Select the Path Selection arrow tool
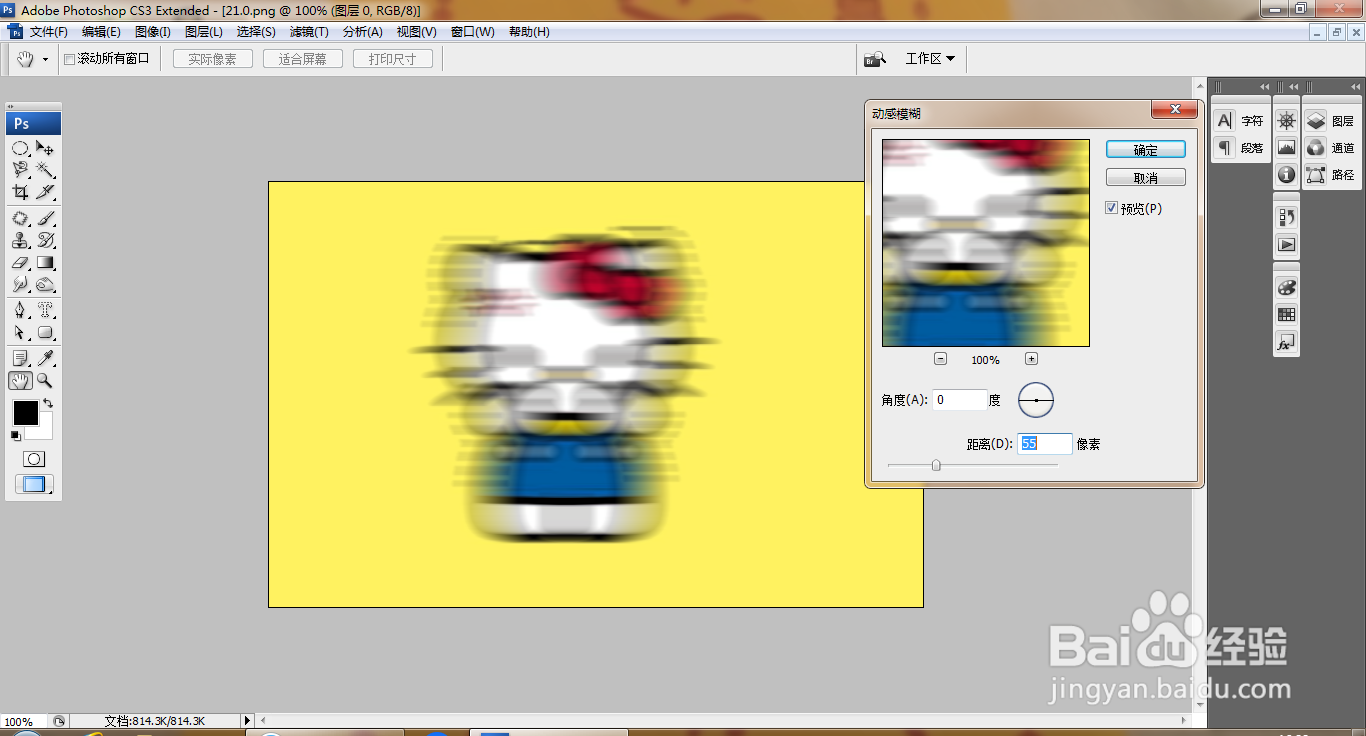The height and width of the screenshot is (736, 1366). pos(20,332)
